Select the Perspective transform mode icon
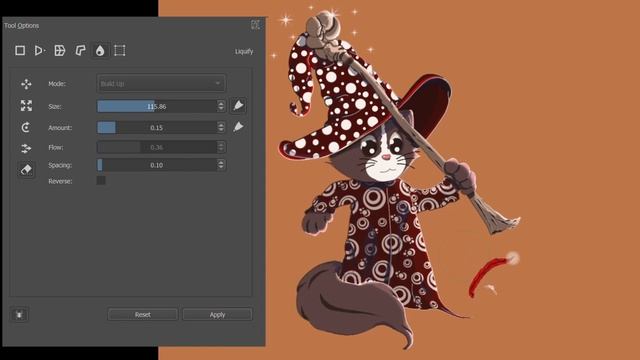Screen dimensions: 640x360 (x=40, y=51)
